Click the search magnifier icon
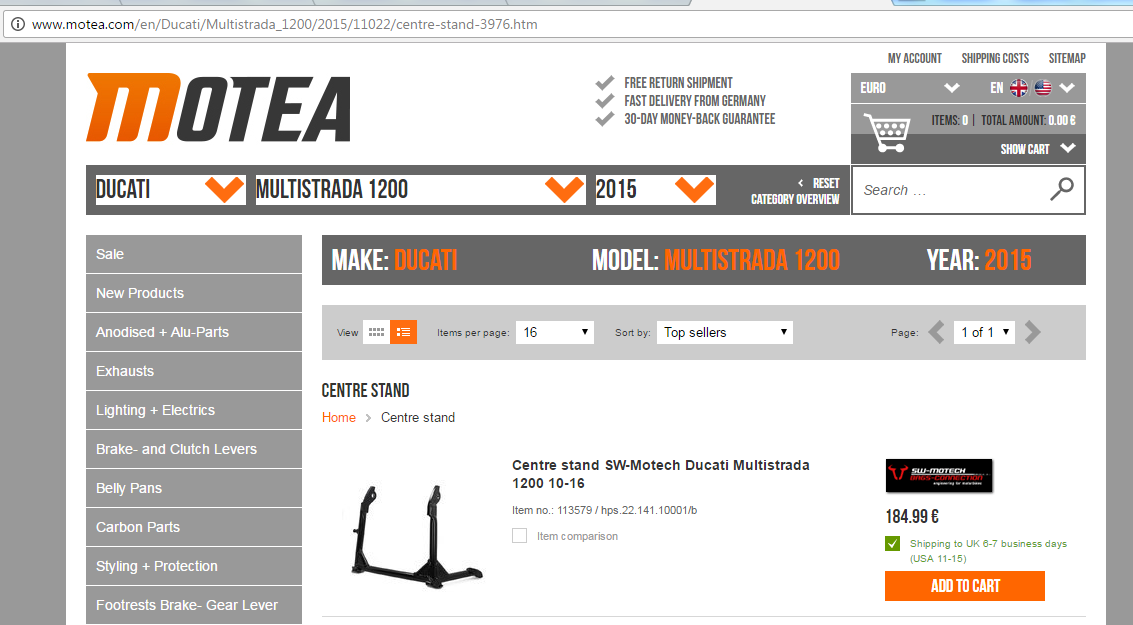 [1061, 189]
